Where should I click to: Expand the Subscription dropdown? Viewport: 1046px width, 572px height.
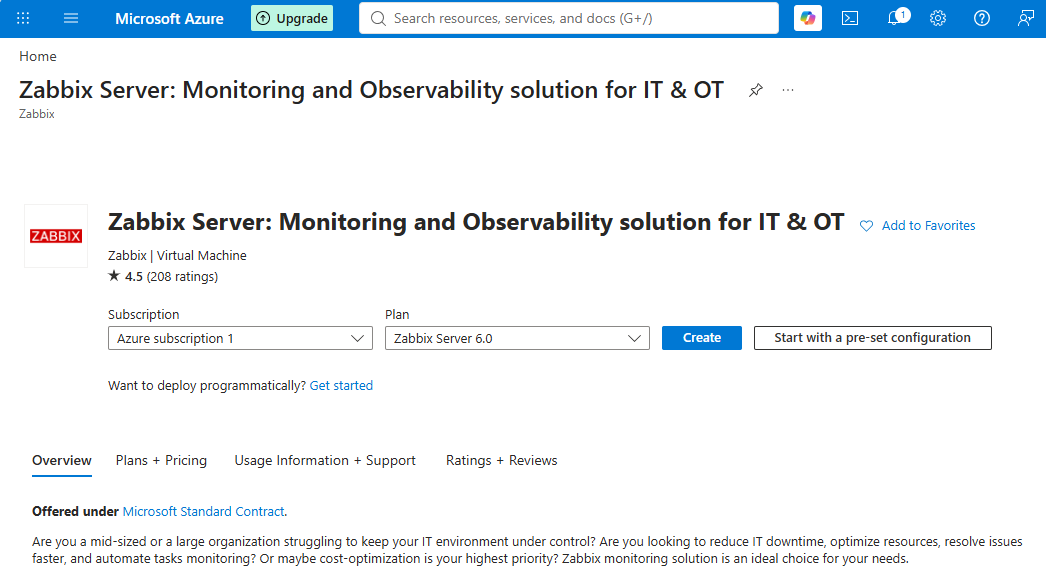pyautogui.click(x=240, y=338)
